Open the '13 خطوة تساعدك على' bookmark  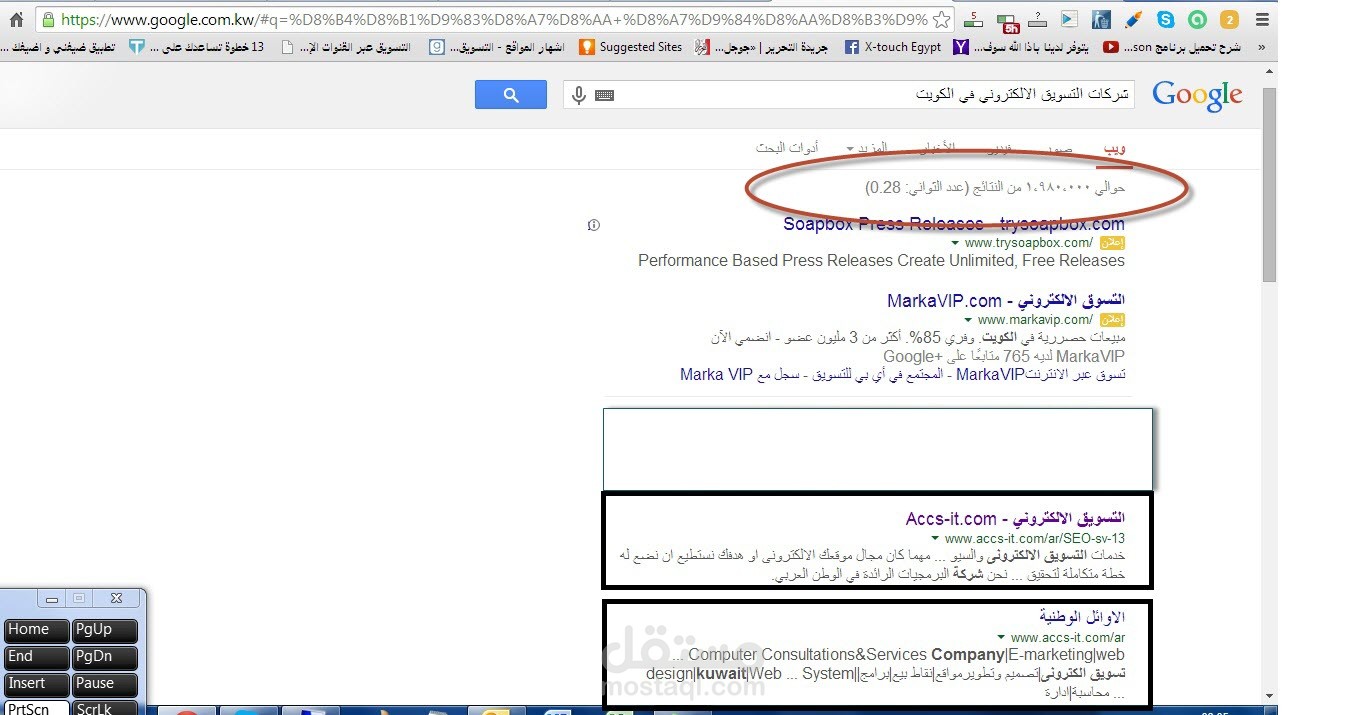click(x=197, y=47)
